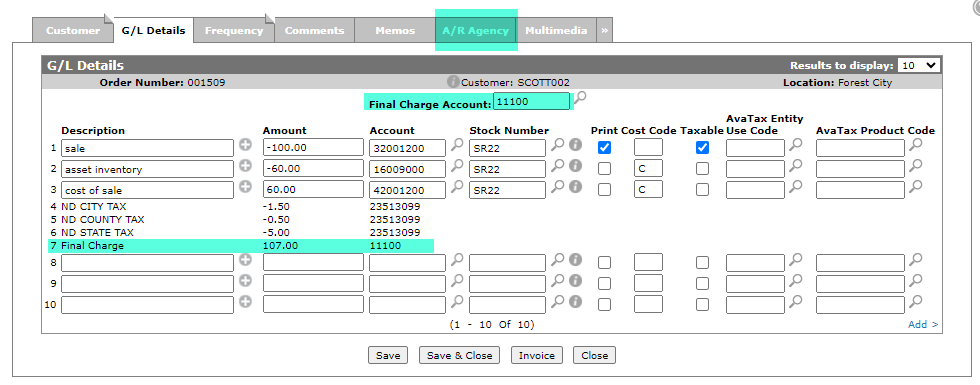View stock info icon on sale row
The width and height of the screenshot is (980, 385).
coord(576,145)
